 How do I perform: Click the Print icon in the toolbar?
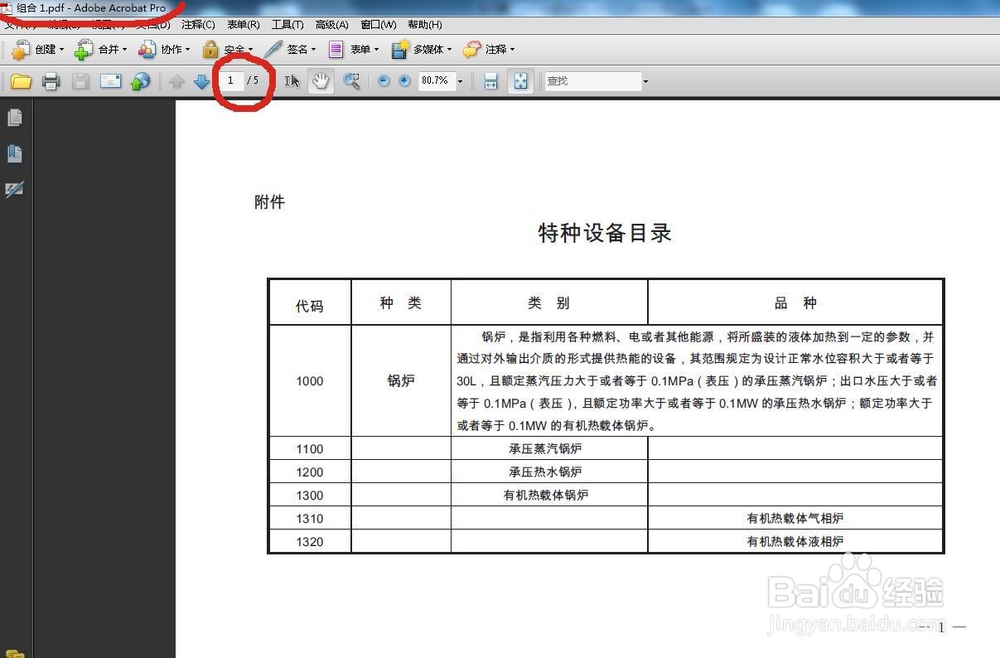[49, 81]
